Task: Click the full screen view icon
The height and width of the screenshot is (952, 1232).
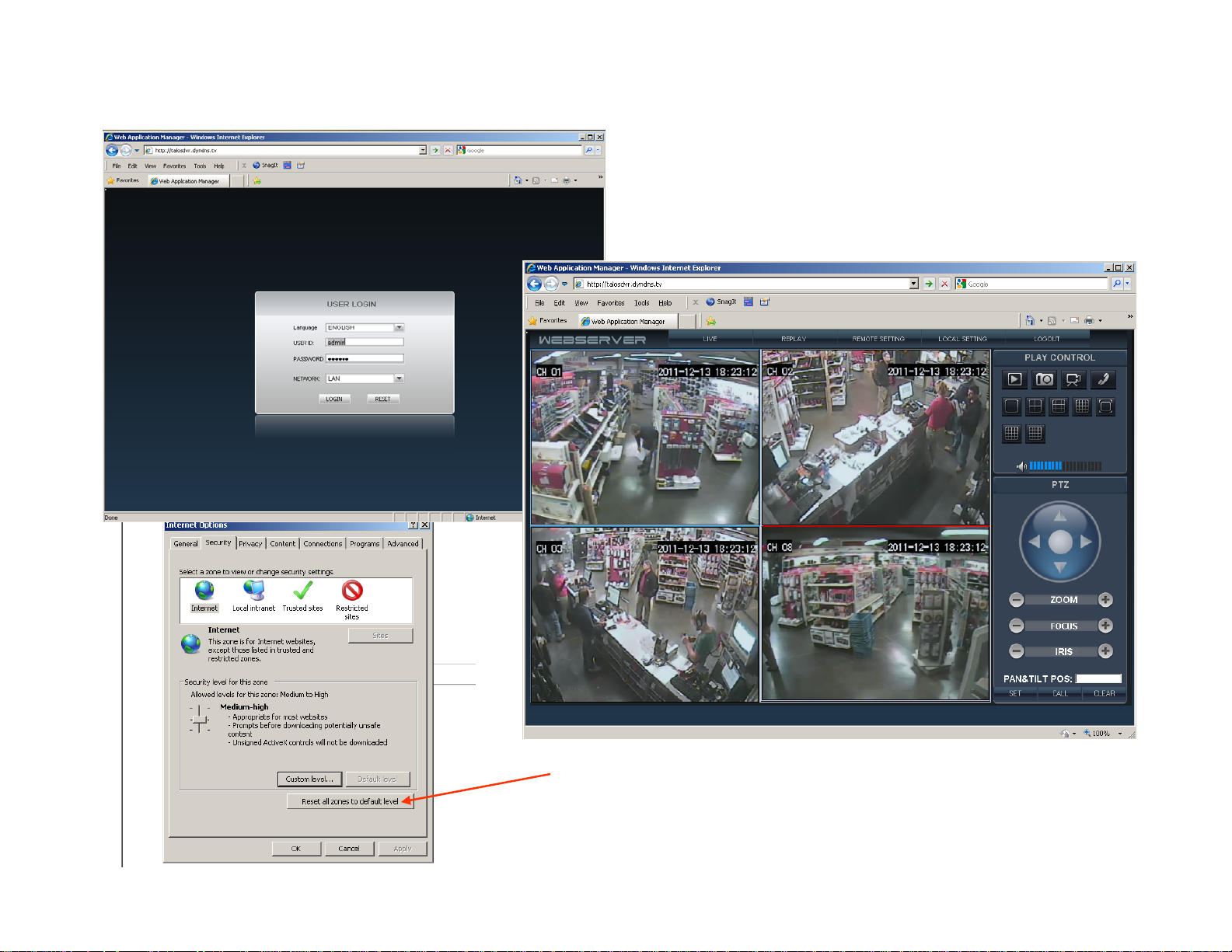Action: [x=1105, y=406]
